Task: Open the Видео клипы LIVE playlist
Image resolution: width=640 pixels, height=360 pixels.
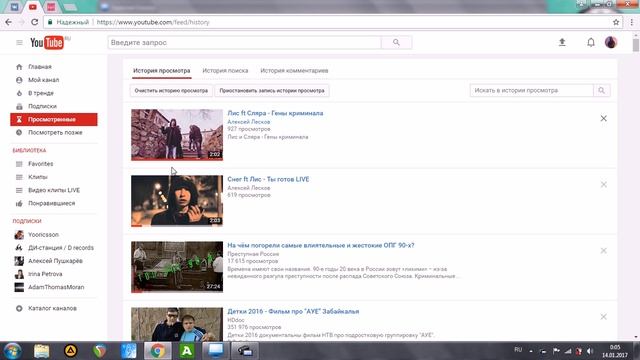Action: tap(54, 190)
